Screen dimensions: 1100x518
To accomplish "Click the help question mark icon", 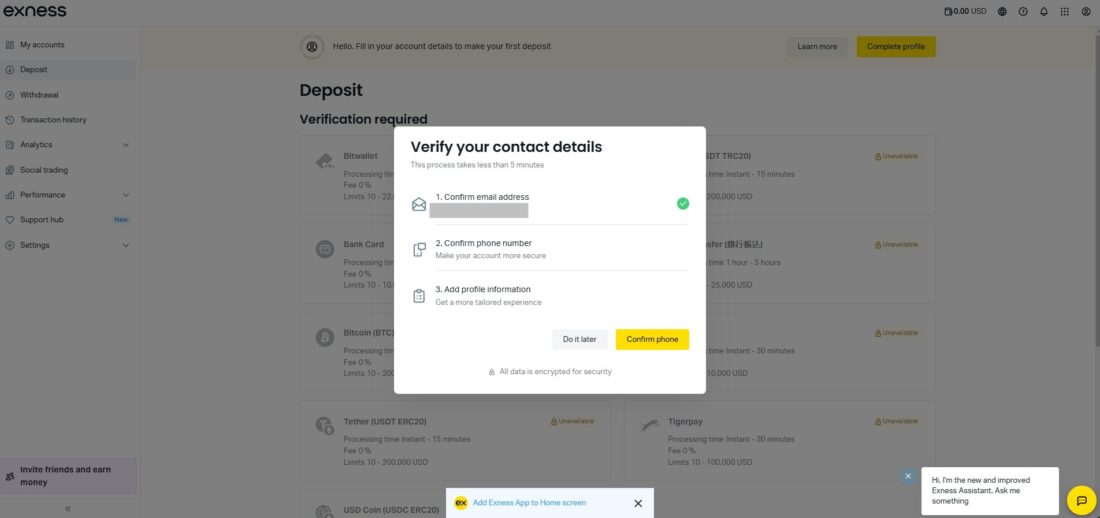I will (x=1023, y=12).
